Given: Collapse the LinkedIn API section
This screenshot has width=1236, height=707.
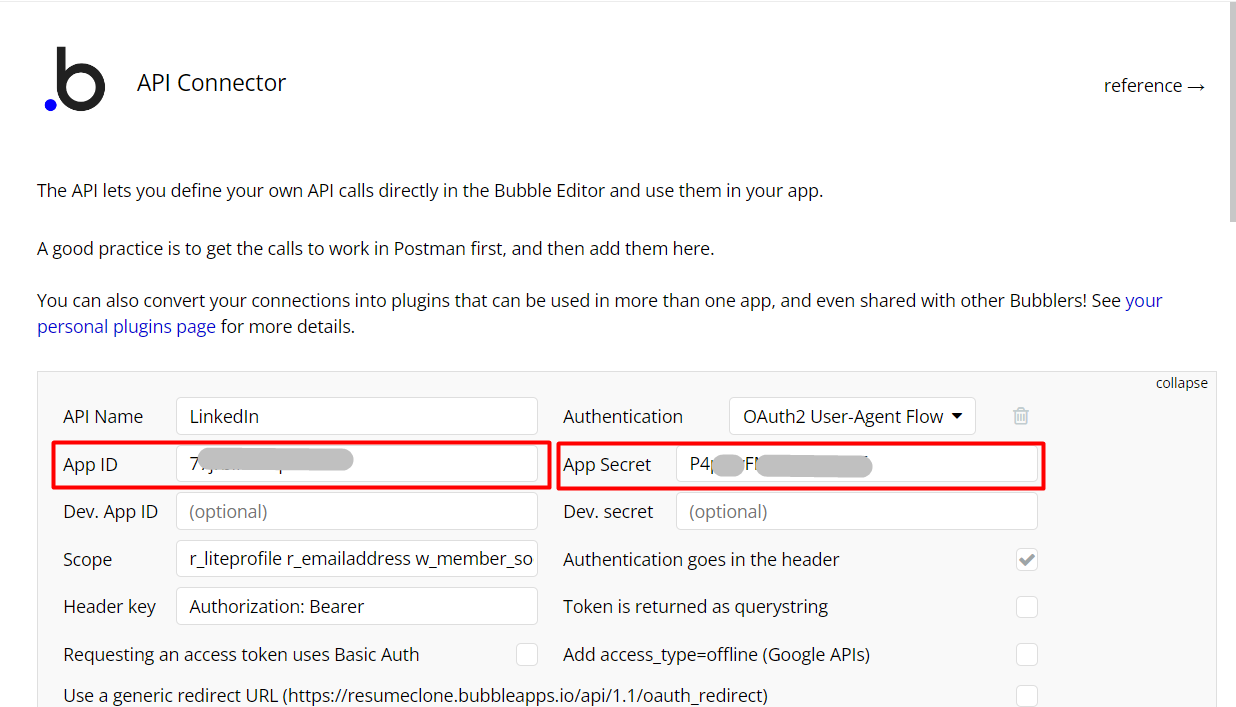Looking at the screenshot, I should tap(1182, 383).
